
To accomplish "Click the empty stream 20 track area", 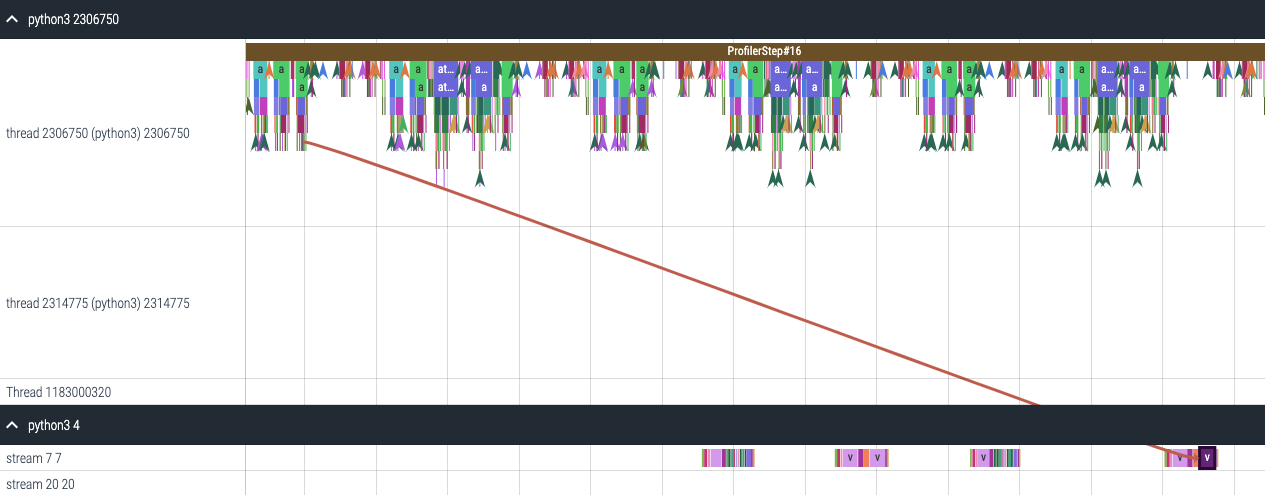I will click(x=700, y=484).
